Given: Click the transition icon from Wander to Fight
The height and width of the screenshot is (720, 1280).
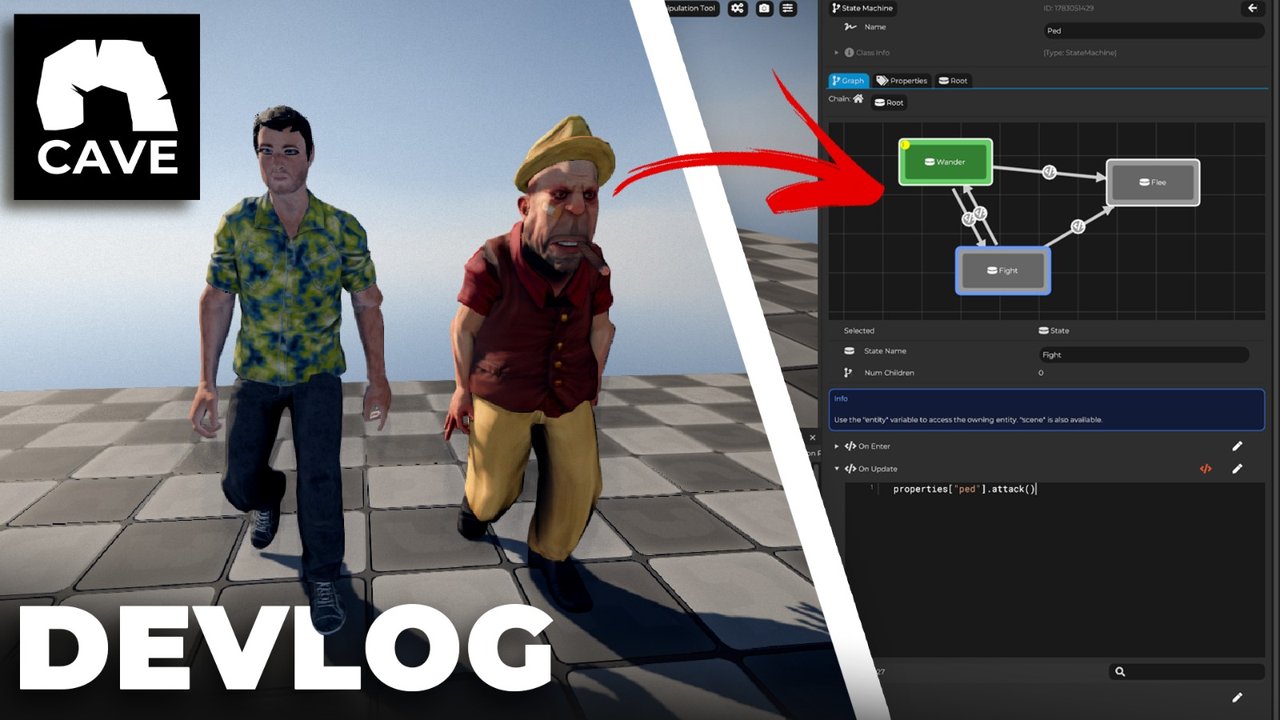Looking at the screenshot, I should pyautogui.click(x=968, y=218).
